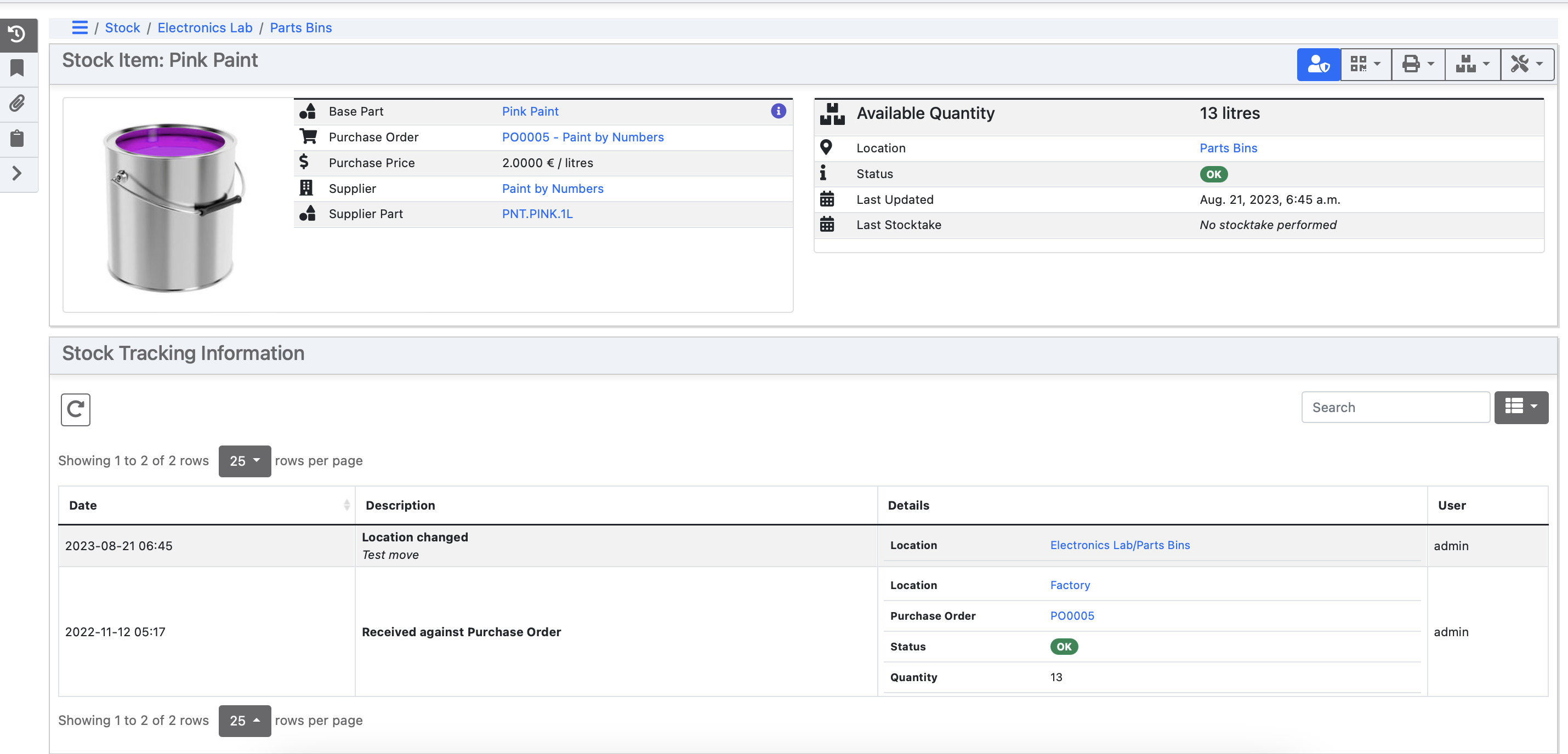The width and height of the screenshot is (1568, 754).
Task: Open the Electronics Lab/Parts Bins location link
Action: (1120, 545)
